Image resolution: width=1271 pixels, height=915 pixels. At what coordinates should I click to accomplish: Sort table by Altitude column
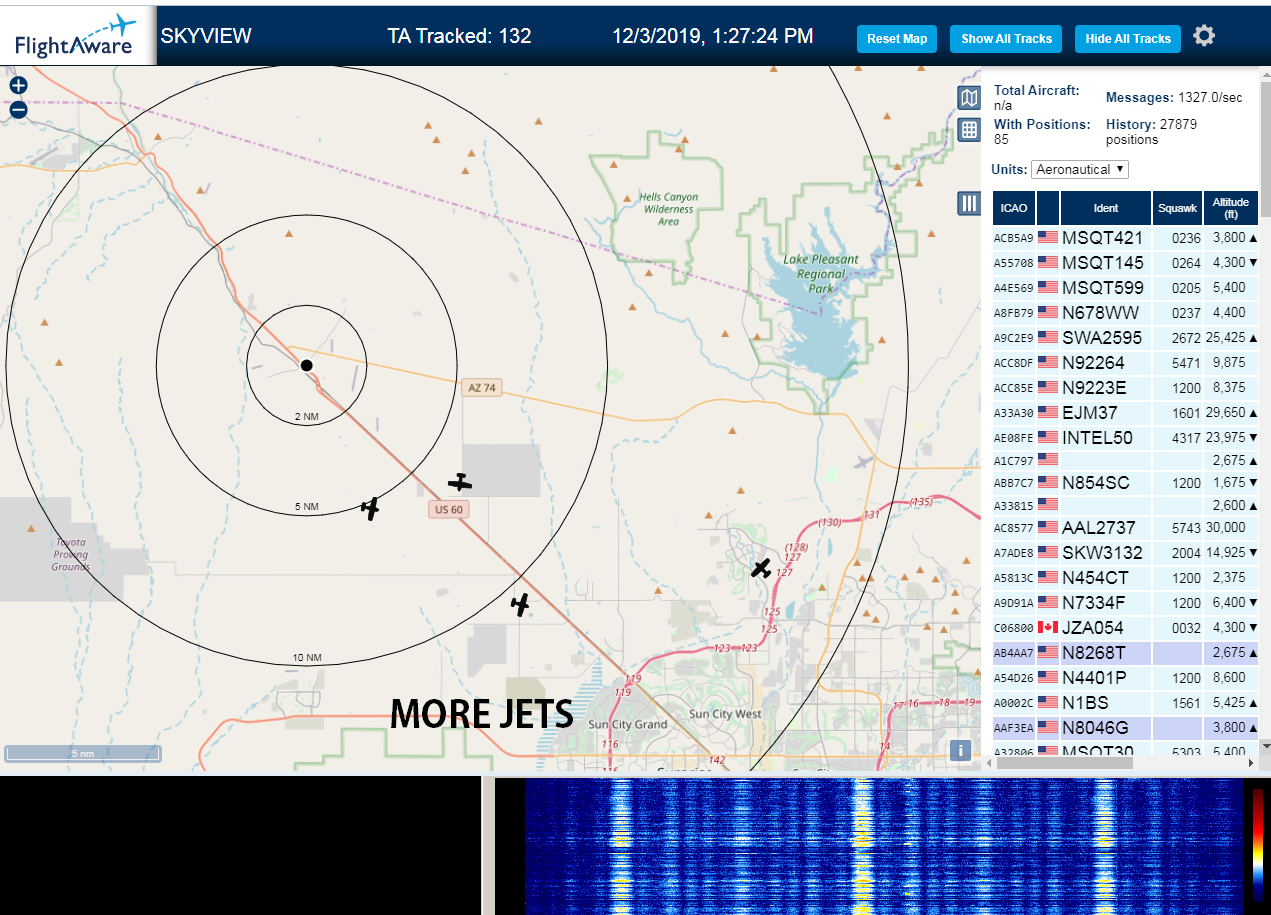pyautogui.click(x=1231, y=208)
